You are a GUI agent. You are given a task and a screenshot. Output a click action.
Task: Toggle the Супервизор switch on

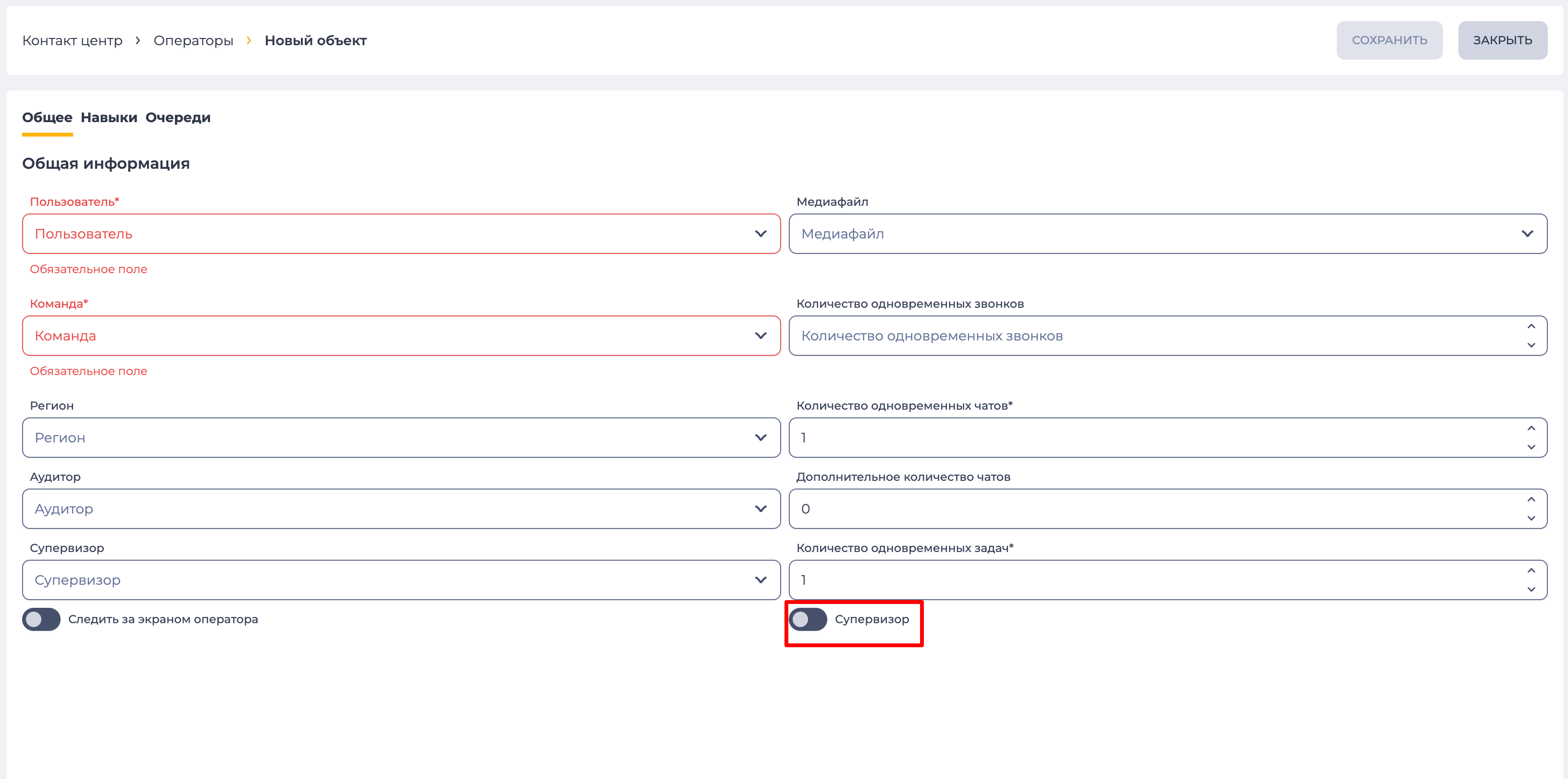(x=808, y=619)
